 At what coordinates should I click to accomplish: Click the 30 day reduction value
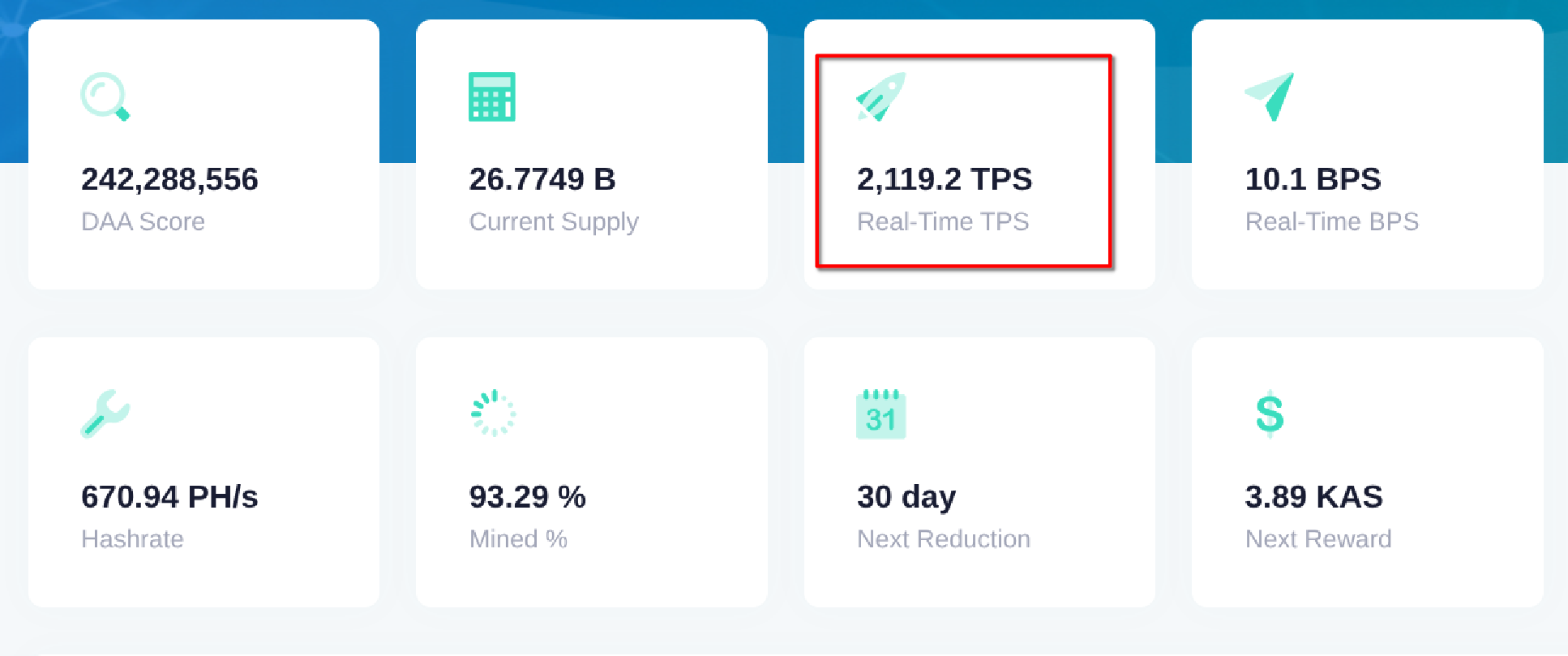(x=906, y=497)
